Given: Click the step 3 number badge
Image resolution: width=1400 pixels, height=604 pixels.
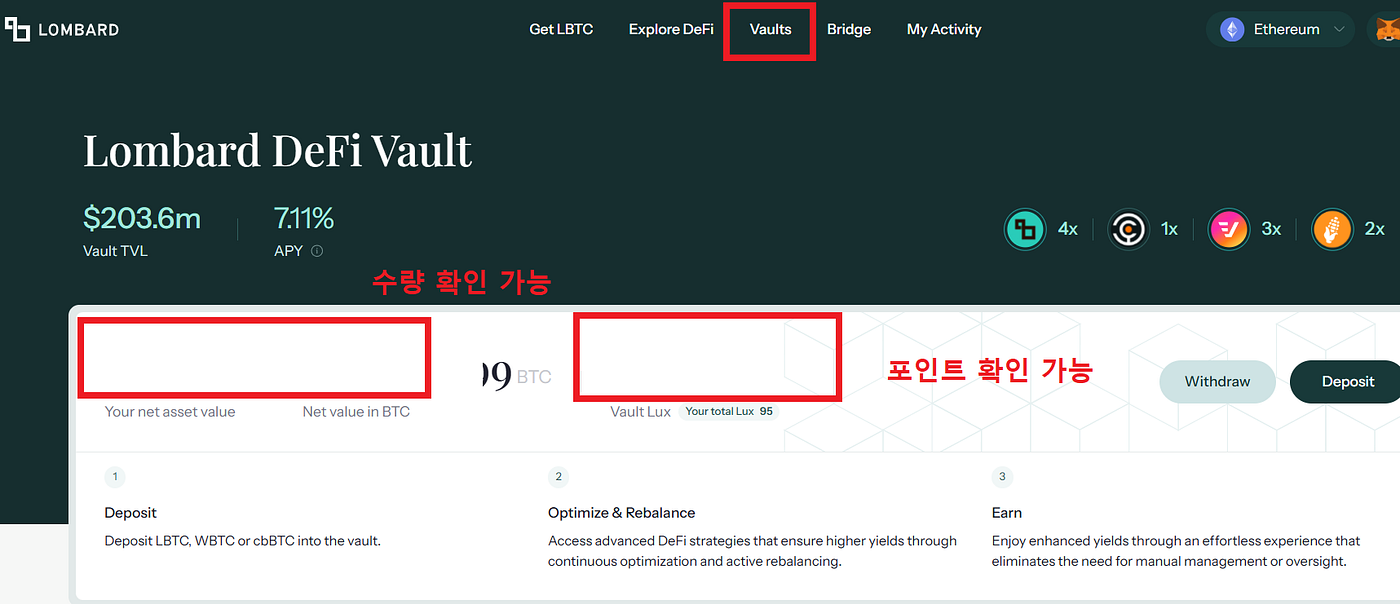Looking at the screenshot, I should click(x=1002, y=476).
